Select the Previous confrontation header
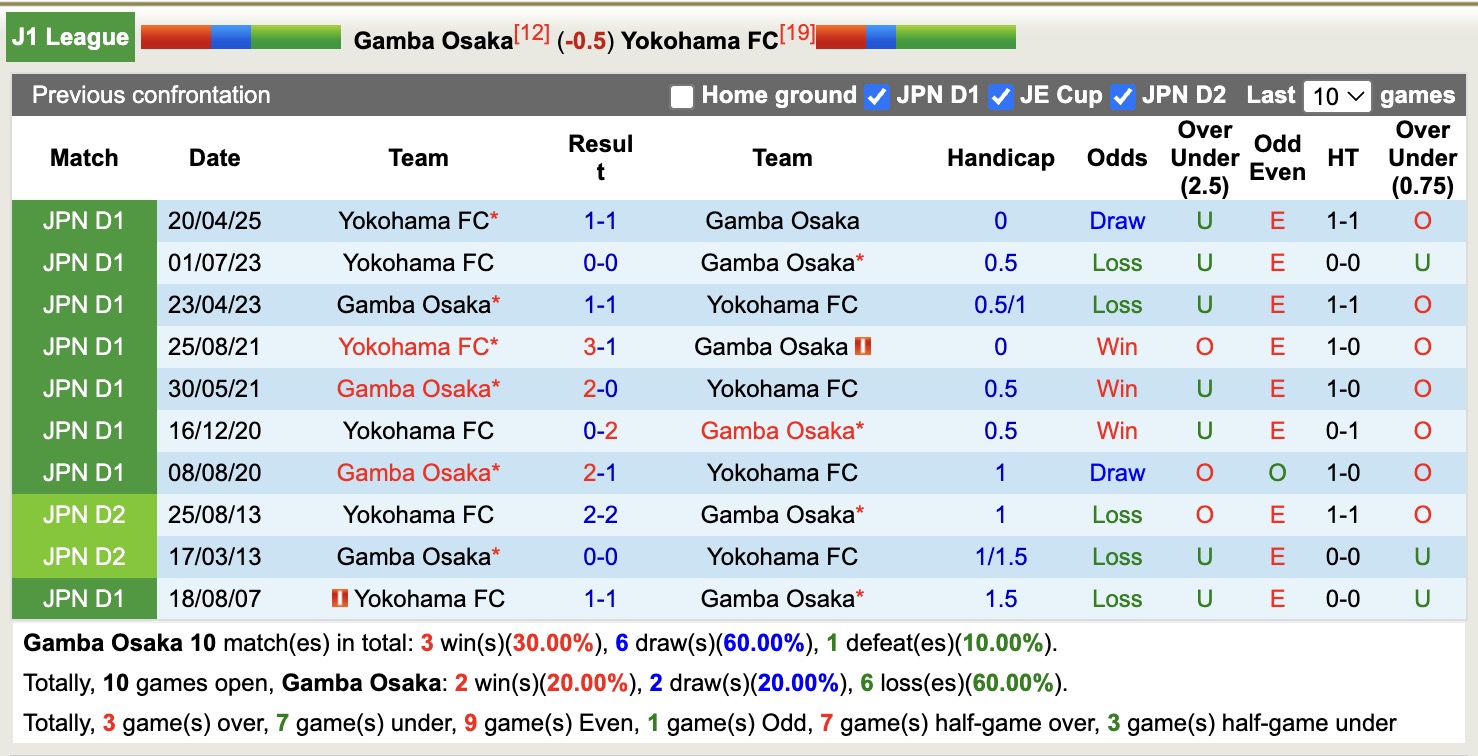The image size is (1478, 756). (151, 96)
